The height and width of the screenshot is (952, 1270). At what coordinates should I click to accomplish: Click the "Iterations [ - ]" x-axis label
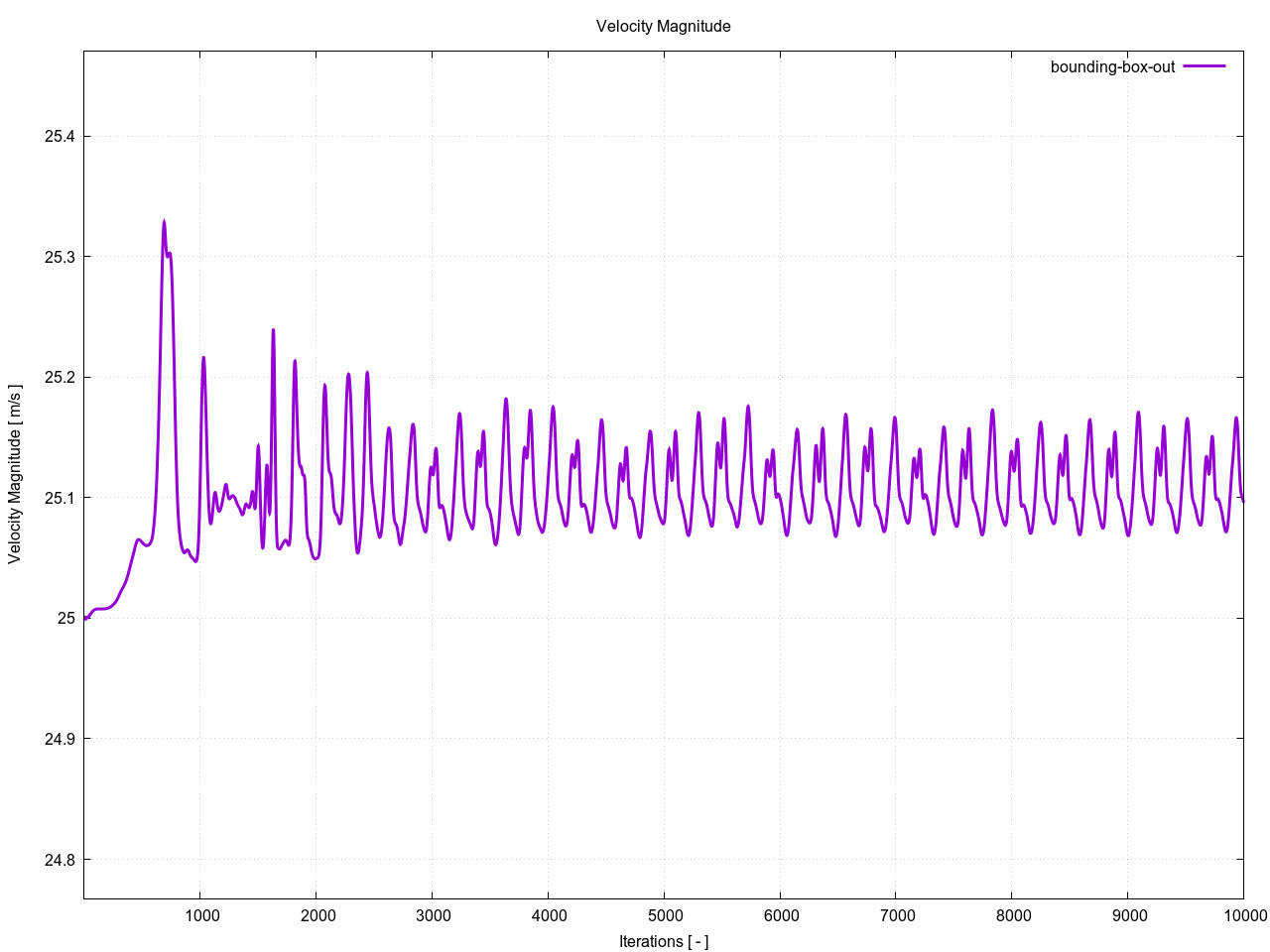click(x=663, y=941)
